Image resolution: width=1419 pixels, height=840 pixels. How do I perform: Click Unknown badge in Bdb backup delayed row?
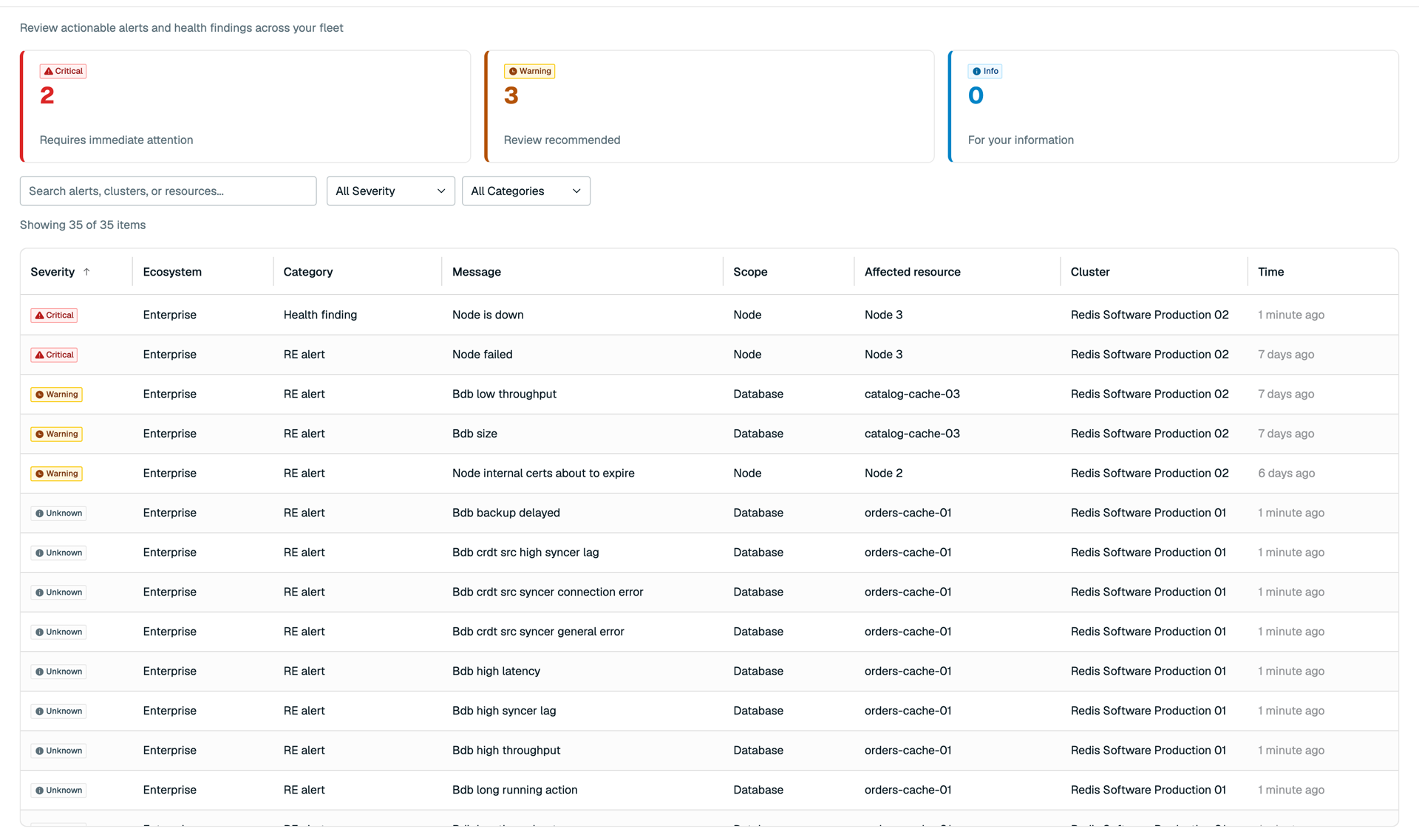pos(58,513)
